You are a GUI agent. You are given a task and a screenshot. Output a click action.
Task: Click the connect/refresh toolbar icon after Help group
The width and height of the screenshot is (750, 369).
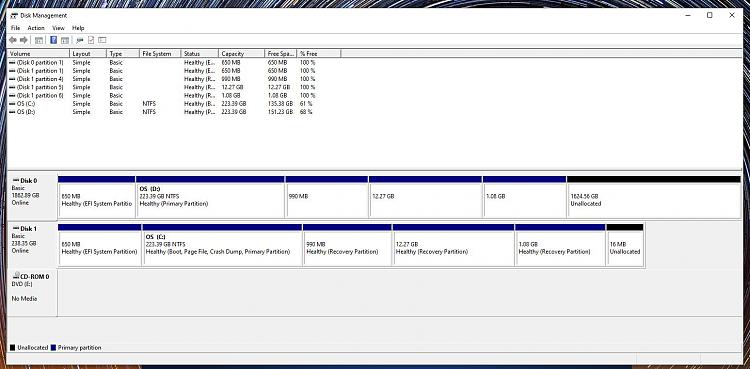click(x=80, y=40)
